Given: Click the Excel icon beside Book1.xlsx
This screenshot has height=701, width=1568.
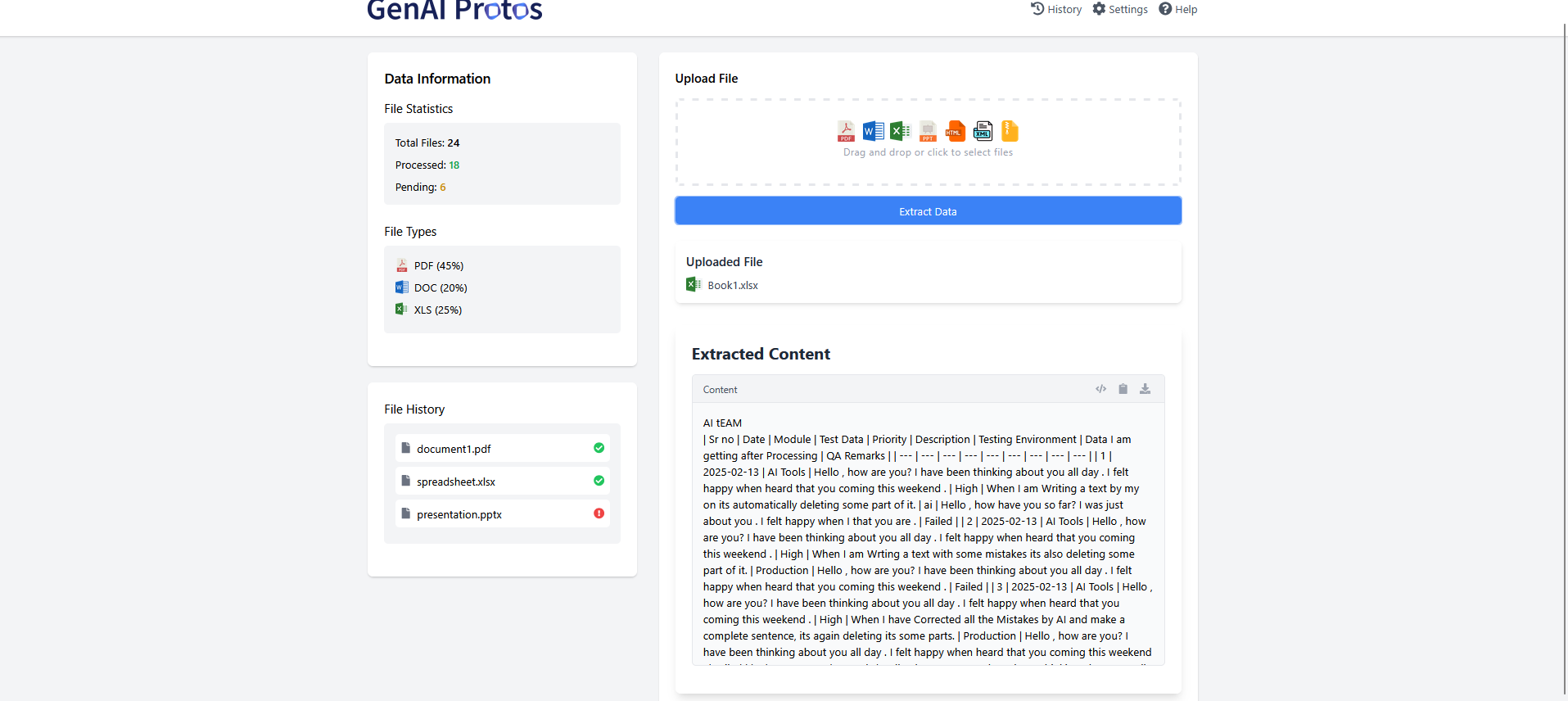Looking at the screenshot, I should click(x=694, y=284).
